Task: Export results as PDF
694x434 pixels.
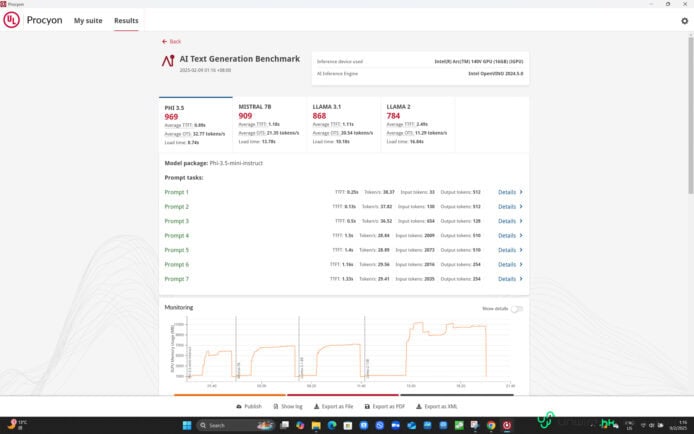Action: point(385,407)
